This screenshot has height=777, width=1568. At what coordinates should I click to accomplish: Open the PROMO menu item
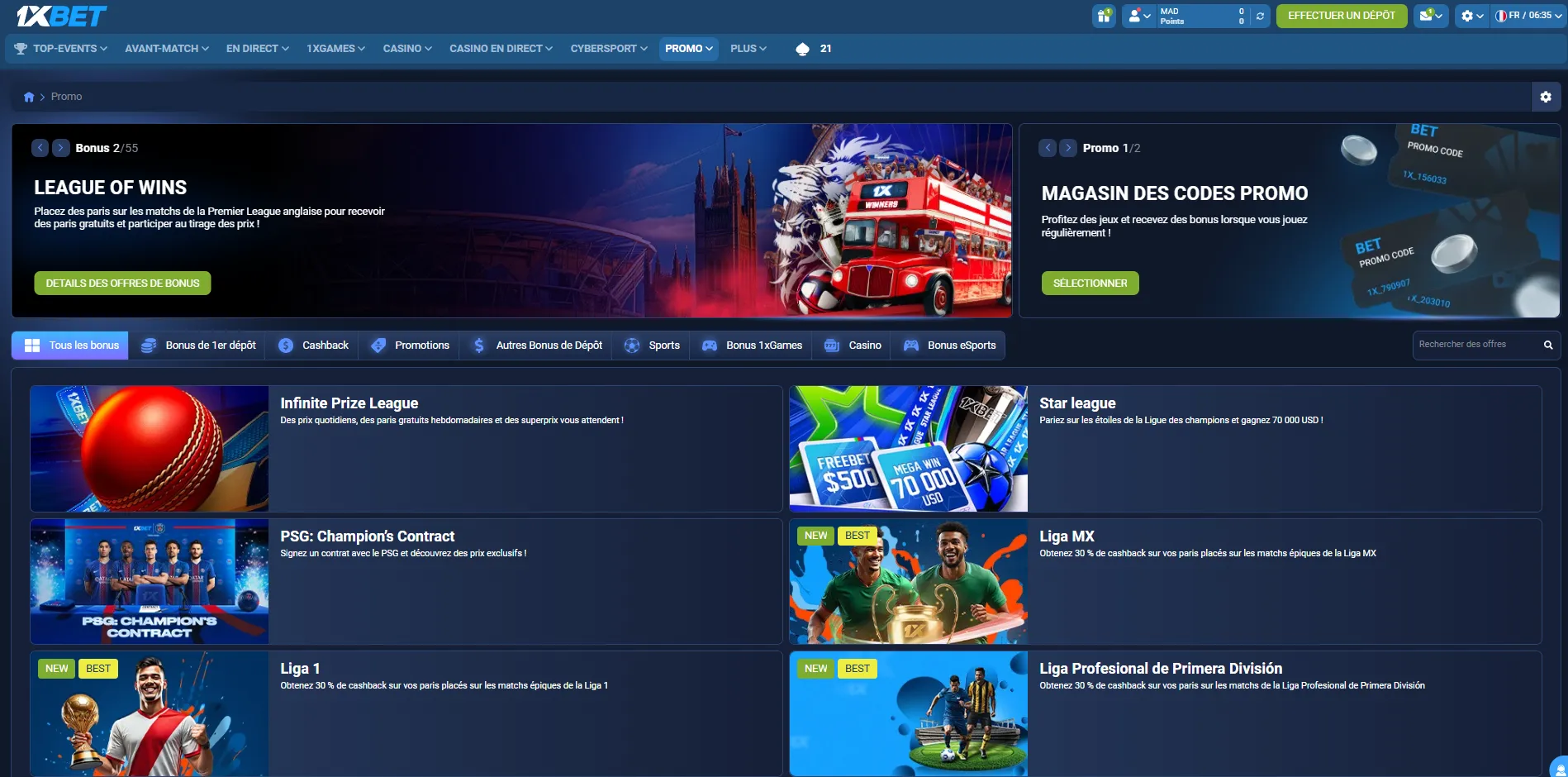click(687, 49)
